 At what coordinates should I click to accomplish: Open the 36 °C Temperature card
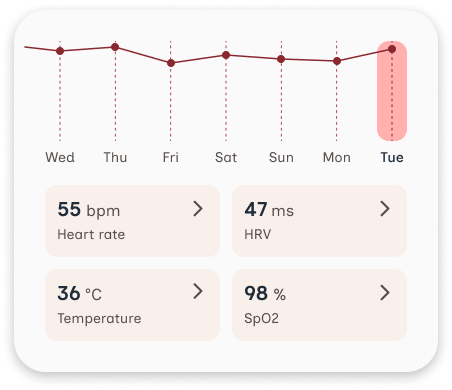pyautogui.click(x=132, y=305)
